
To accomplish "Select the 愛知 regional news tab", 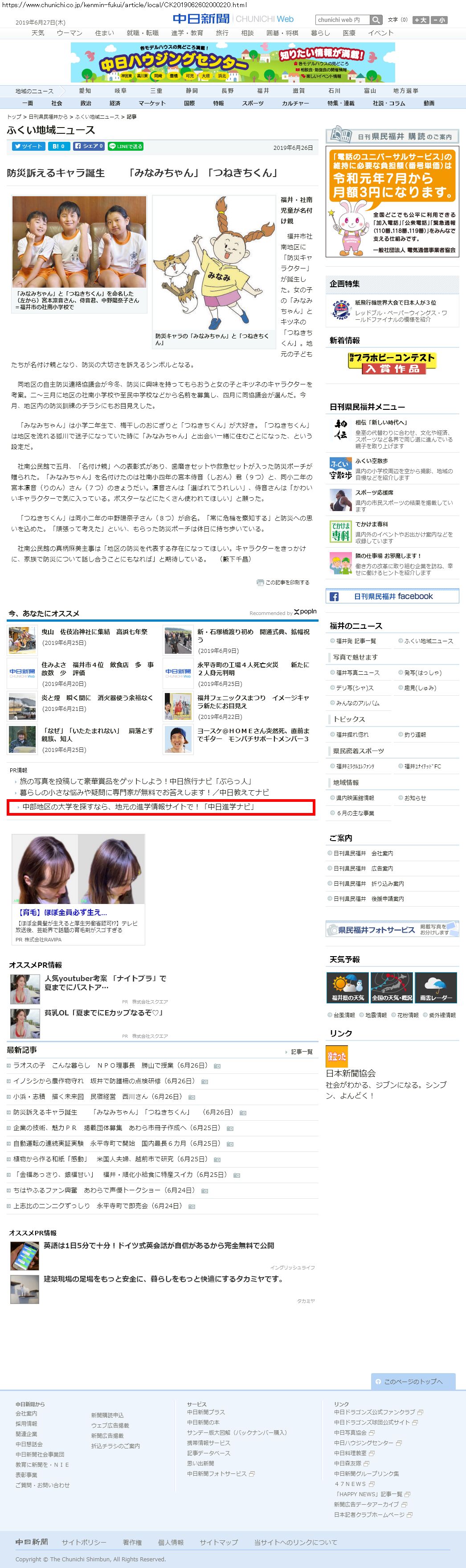I will click(x=85, y=91).
